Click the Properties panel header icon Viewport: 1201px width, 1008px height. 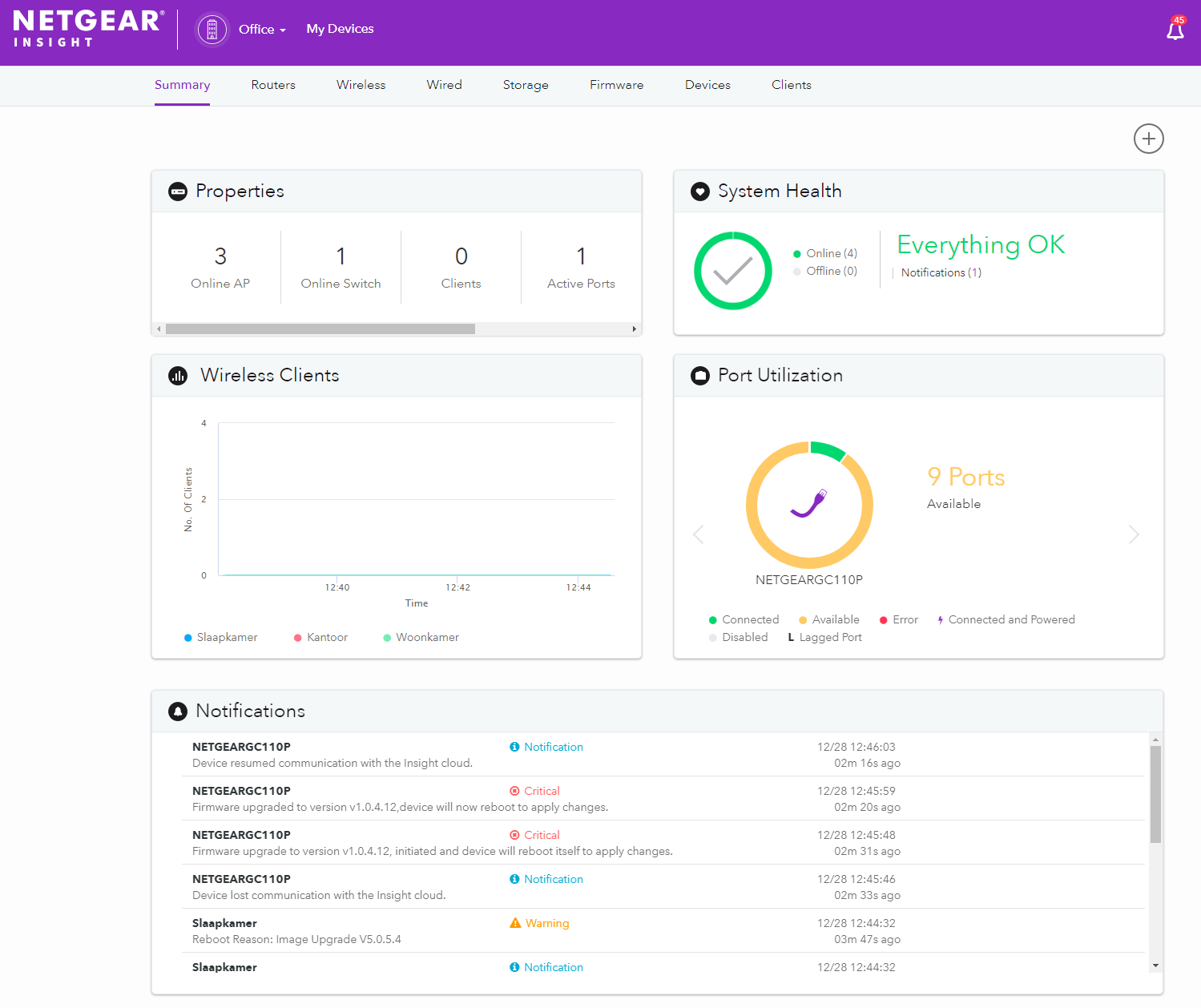[x=178, y=192]
